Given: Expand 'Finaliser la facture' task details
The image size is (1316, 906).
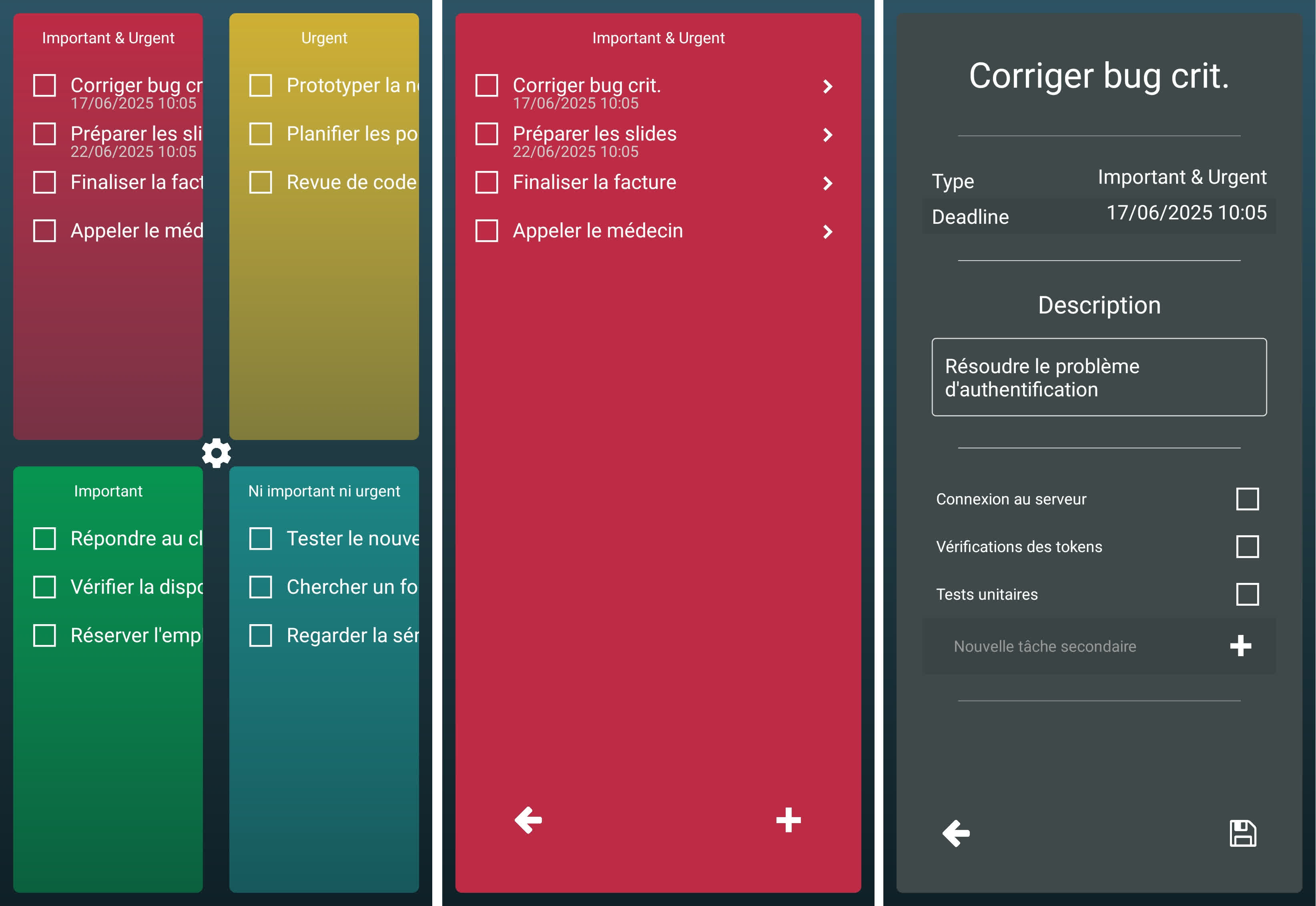Looking at the screenshot, I should (828, 183).
